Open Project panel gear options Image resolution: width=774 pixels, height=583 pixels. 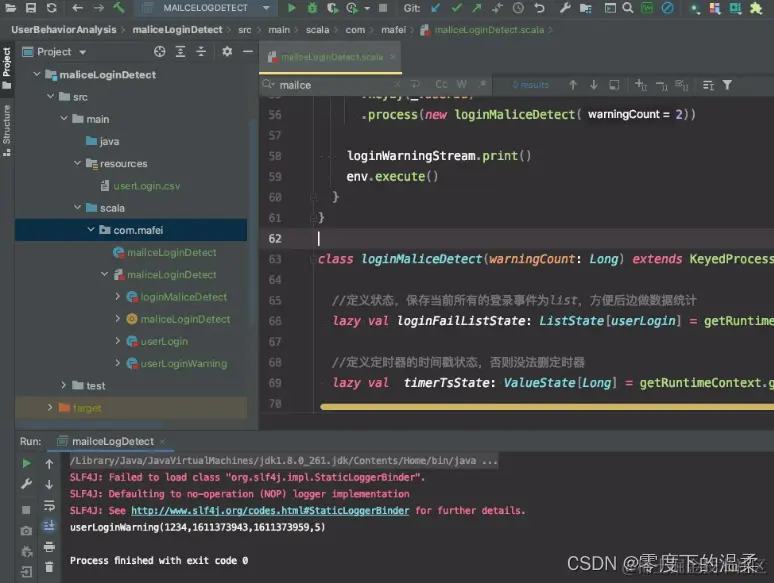tap(227, 51)
